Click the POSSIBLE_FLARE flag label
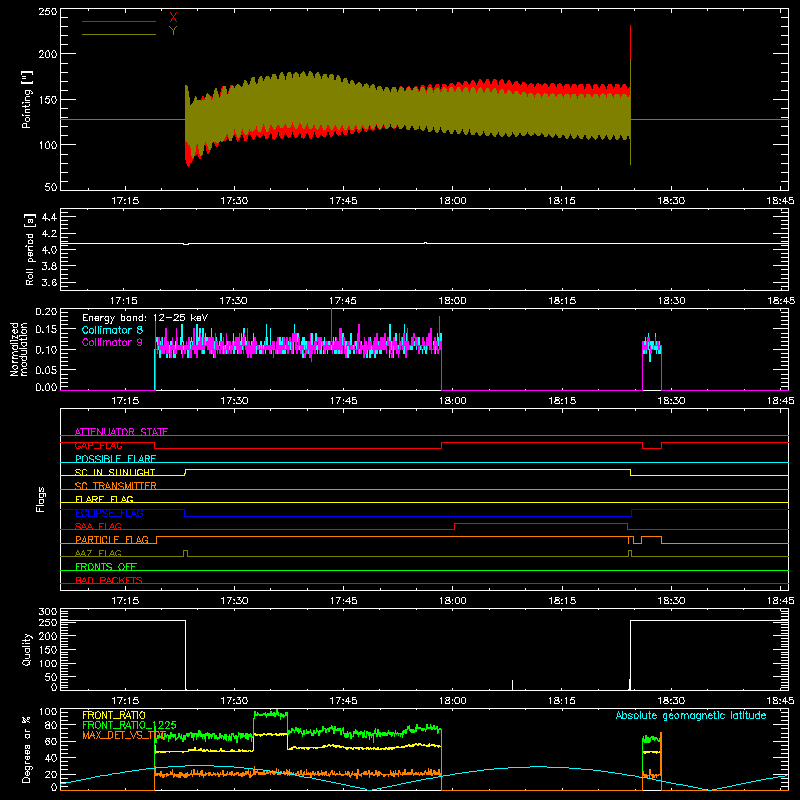 coord(115,459)
